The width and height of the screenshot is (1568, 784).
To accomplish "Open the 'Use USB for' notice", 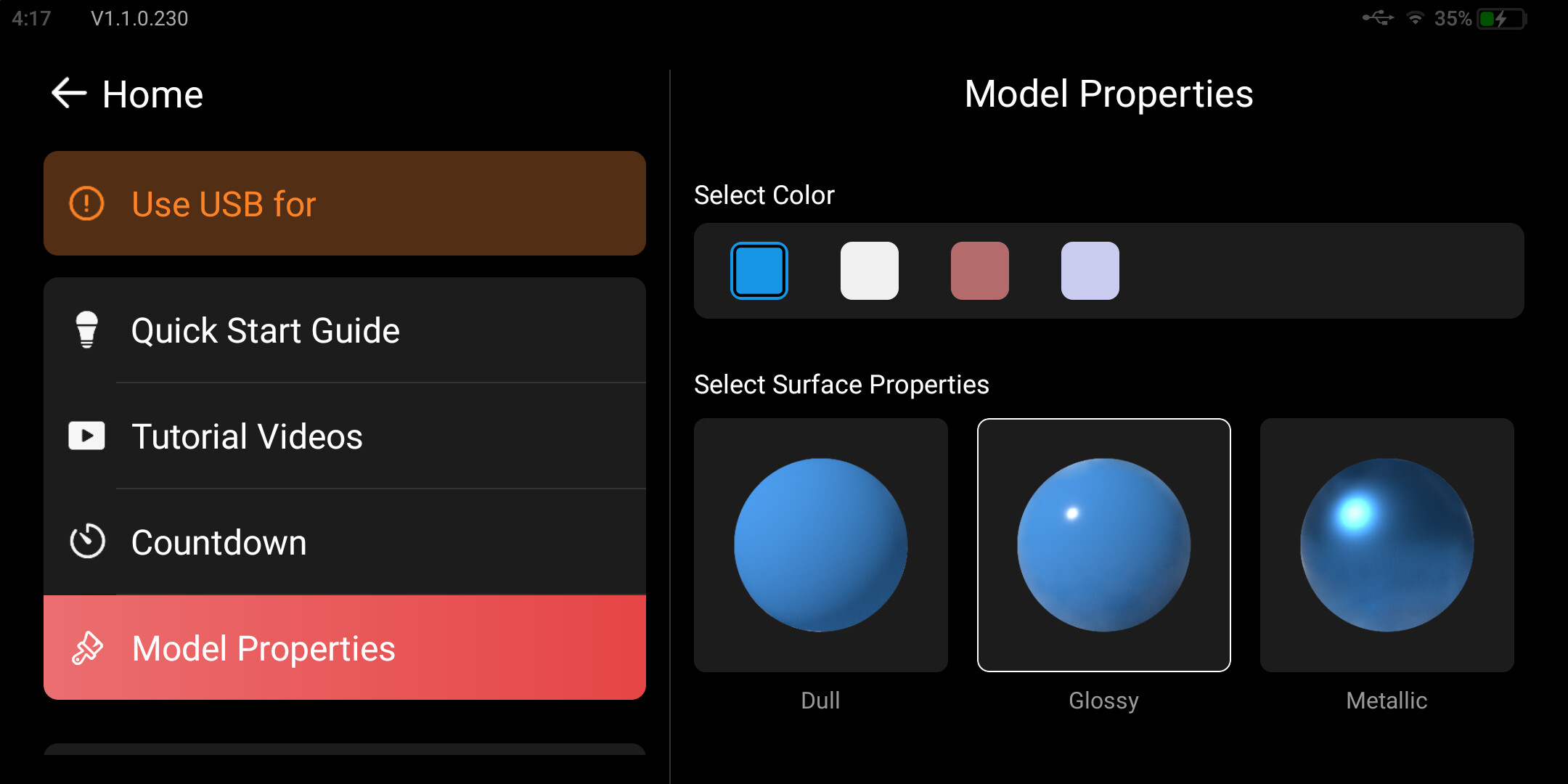I will pos(345,204).
